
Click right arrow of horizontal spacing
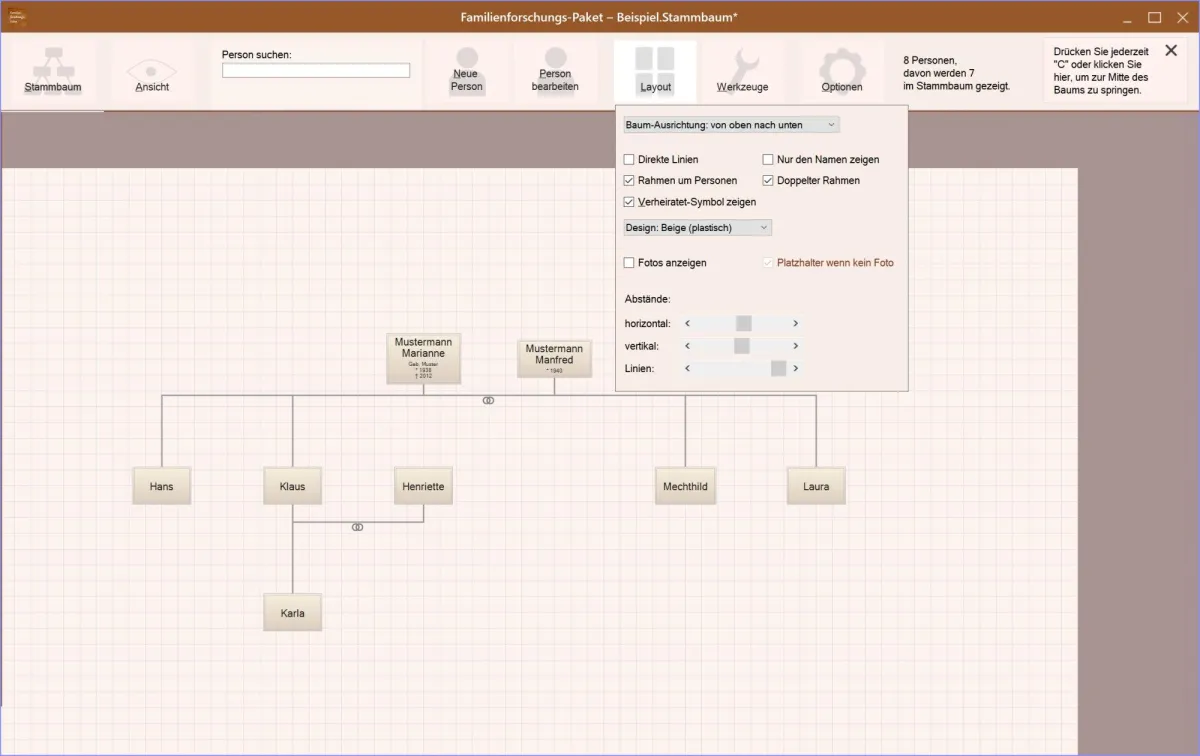pos(795,323)
